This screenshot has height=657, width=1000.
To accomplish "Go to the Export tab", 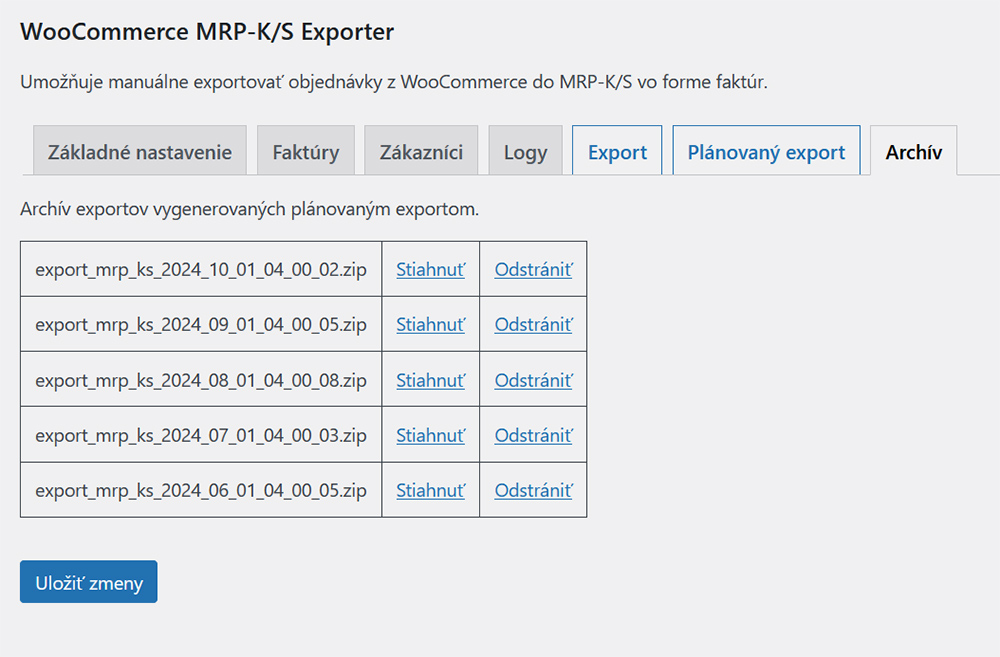I will click(617, 151).
